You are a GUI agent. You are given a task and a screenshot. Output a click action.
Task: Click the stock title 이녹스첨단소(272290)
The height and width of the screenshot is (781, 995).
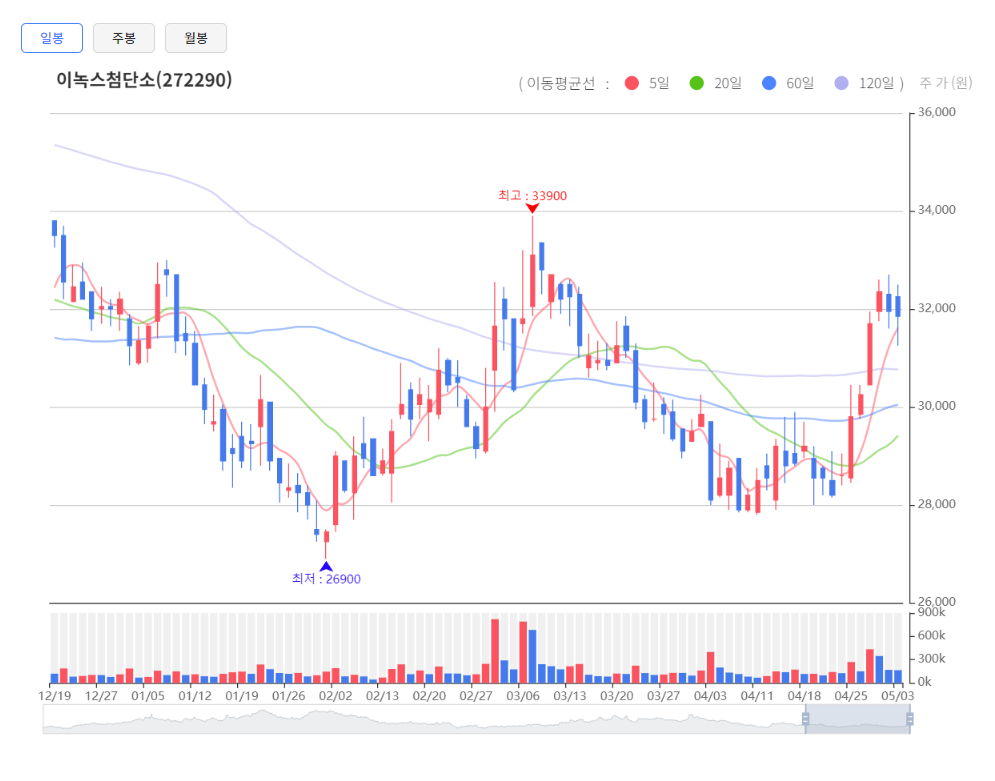click(x=144, y=80)
